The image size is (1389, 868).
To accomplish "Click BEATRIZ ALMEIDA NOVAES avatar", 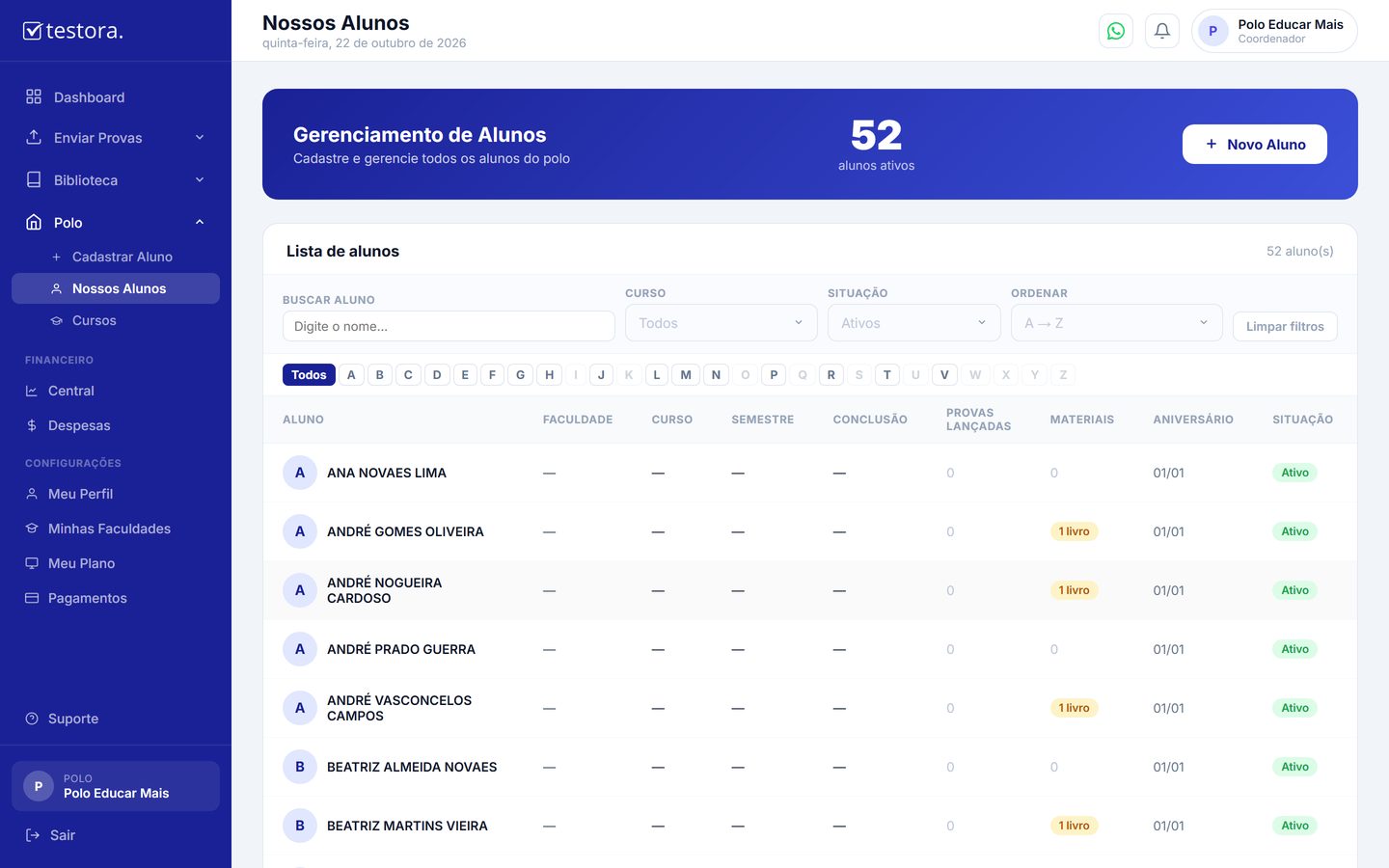I will tap(300, 767).
